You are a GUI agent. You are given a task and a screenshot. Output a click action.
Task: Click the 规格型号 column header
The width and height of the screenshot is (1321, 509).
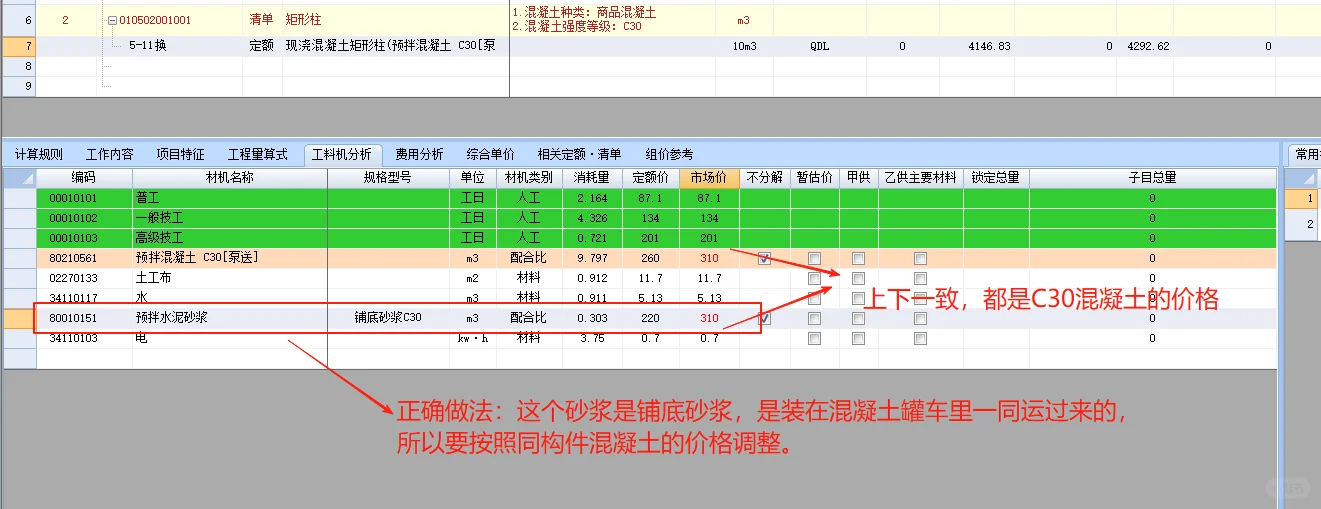pos(388,178)
